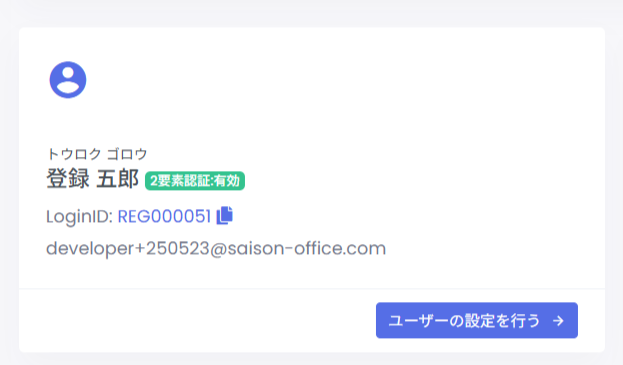Click the user name 登録 五郎
623x365 pixels.
pos(92,179)
